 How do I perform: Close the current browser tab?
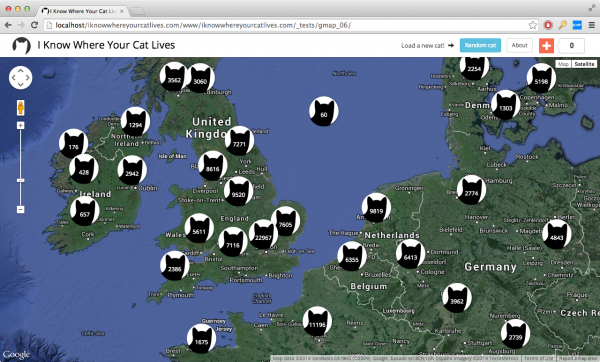122,11
